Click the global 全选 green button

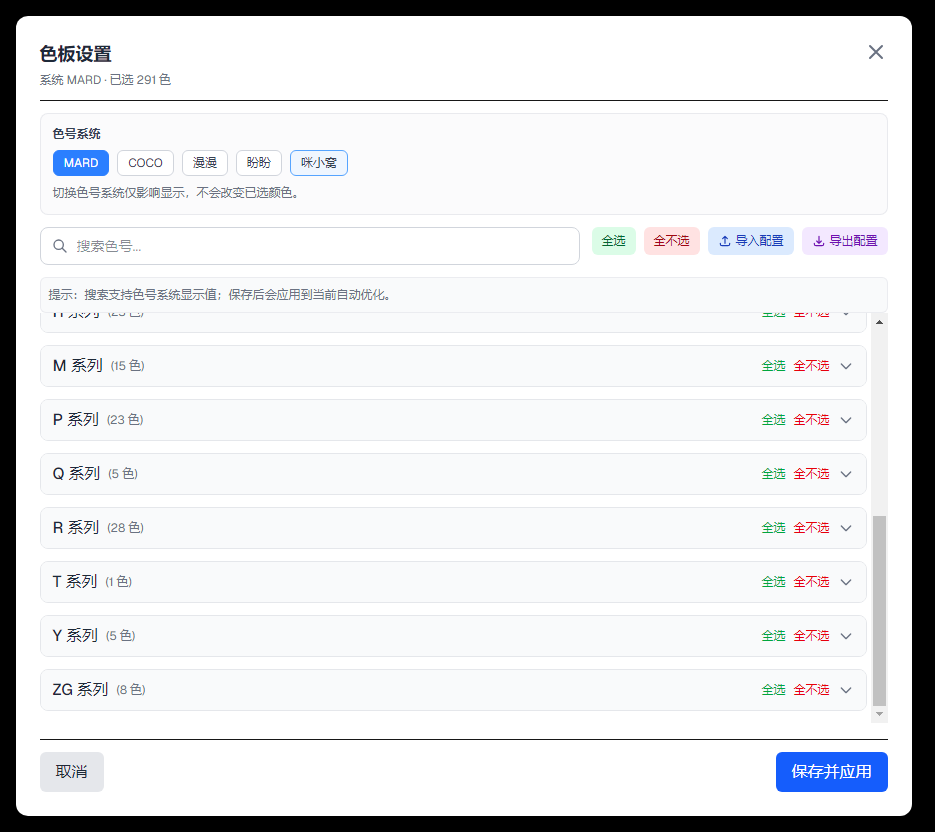(613, 241)
